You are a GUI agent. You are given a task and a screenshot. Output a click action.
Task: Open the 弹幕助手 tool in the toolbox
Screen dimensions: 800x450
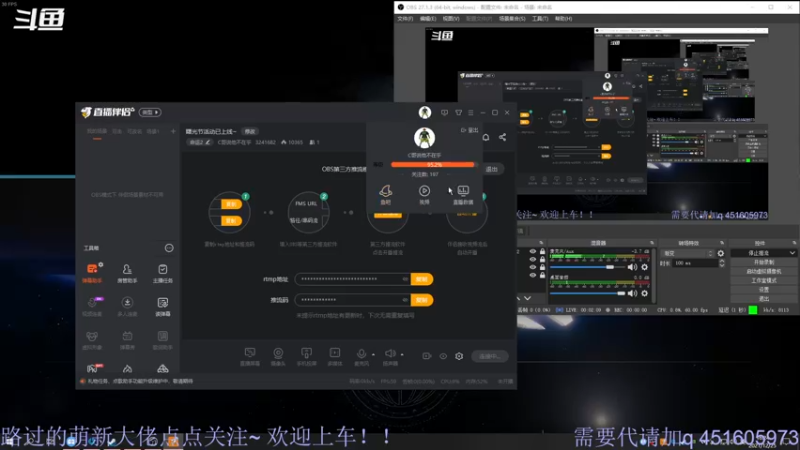tap(92, 272)
